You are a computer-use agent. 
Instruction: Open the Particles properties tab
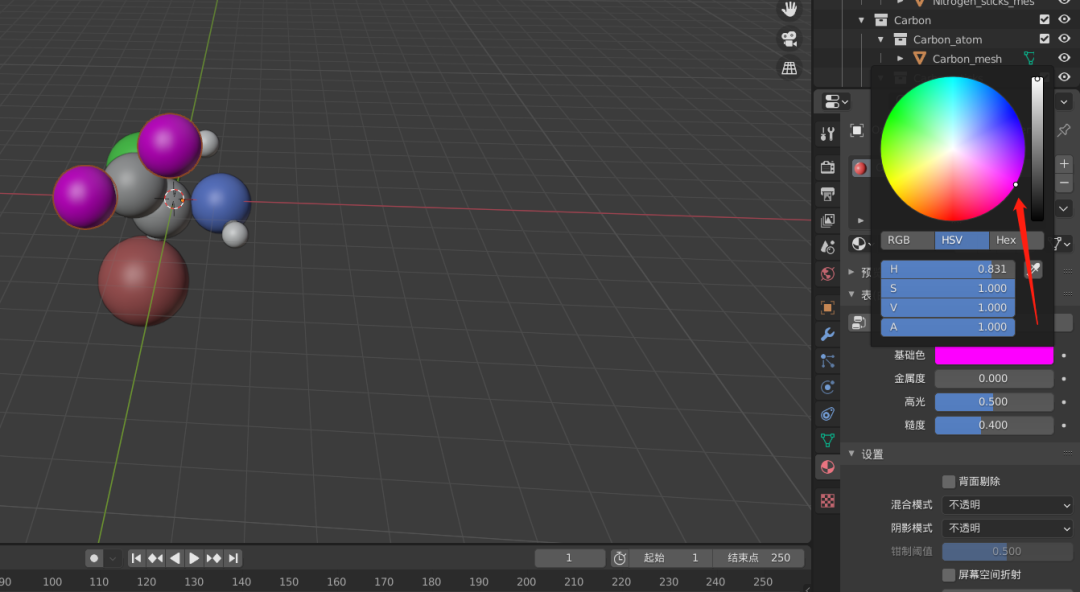click(828, 360)
